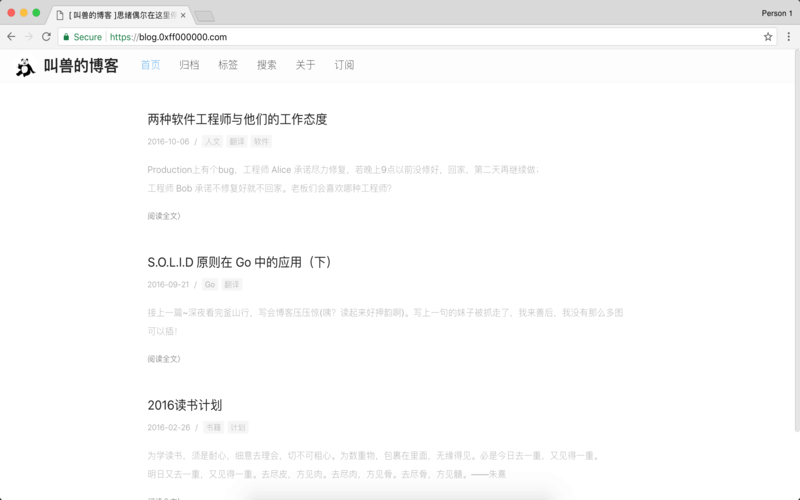Select the Go tag under the S.O.L.I.D post

click(210, 285)
